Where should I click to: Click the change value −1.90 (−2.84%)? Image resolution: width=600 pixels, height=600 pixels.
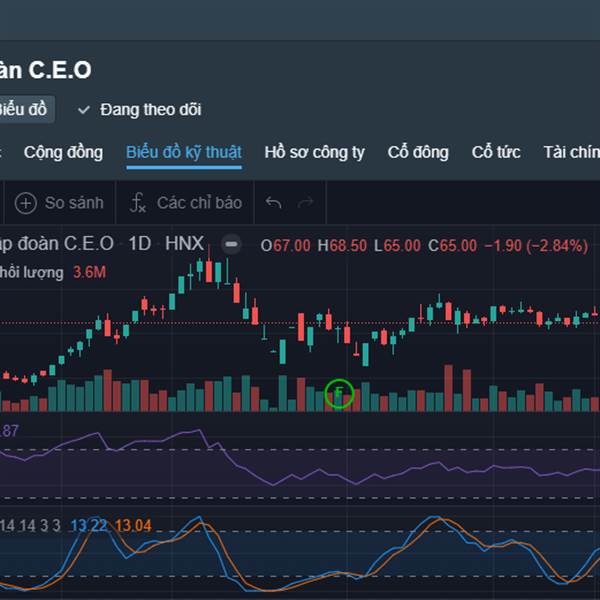point(536,245)
